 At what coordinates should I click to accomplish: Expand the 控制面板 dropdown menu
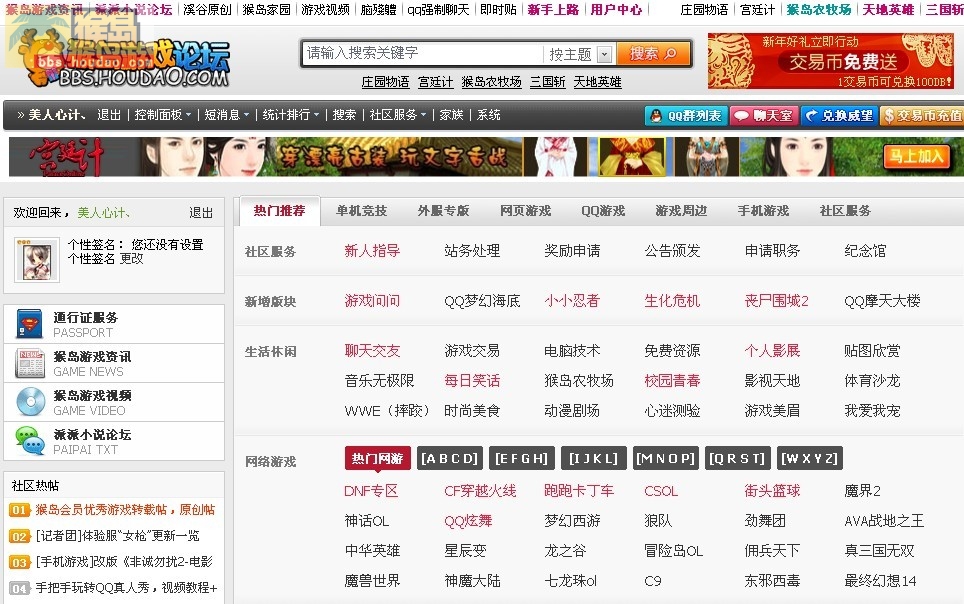point(163,115)
